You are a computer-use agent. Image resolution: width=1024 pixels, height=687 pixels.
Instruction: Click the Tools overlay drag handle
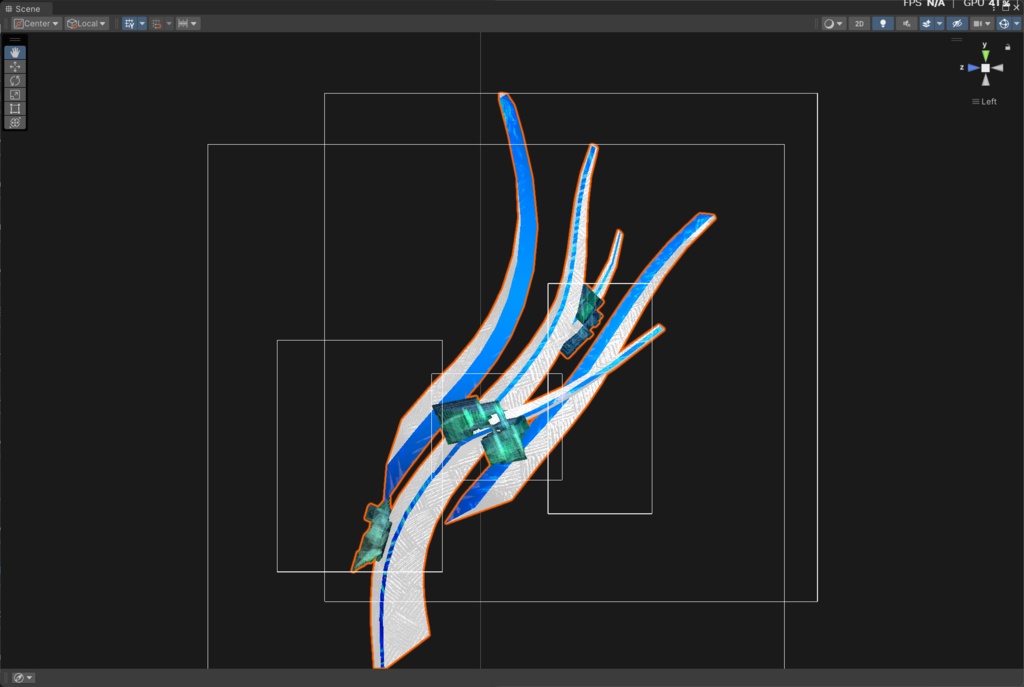(x=15, y=40)
